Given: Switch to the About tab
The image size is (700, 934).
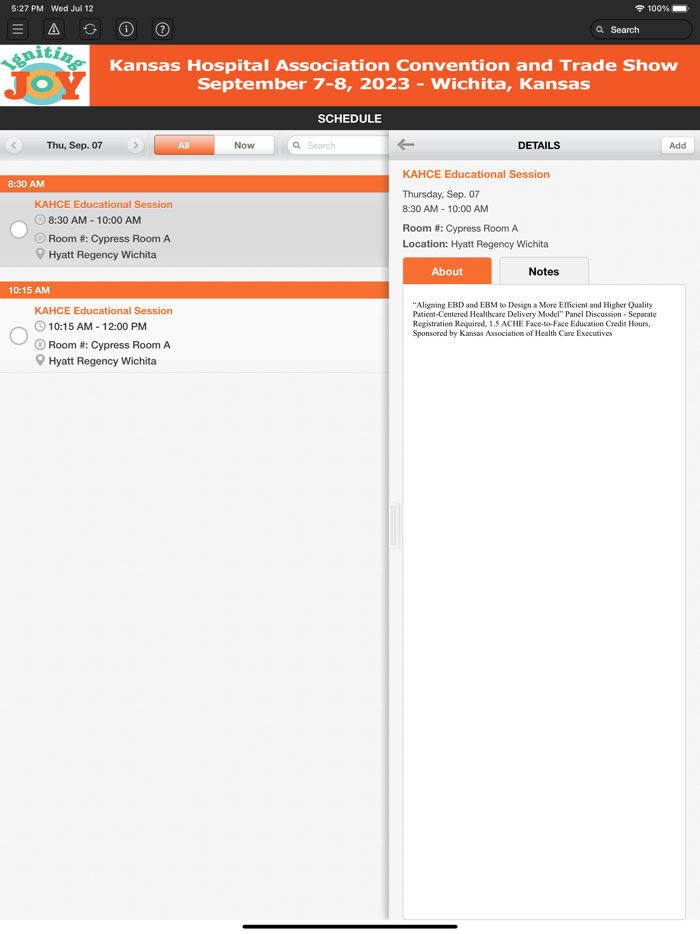Looking at the screenshot, I should coord(447,272).
